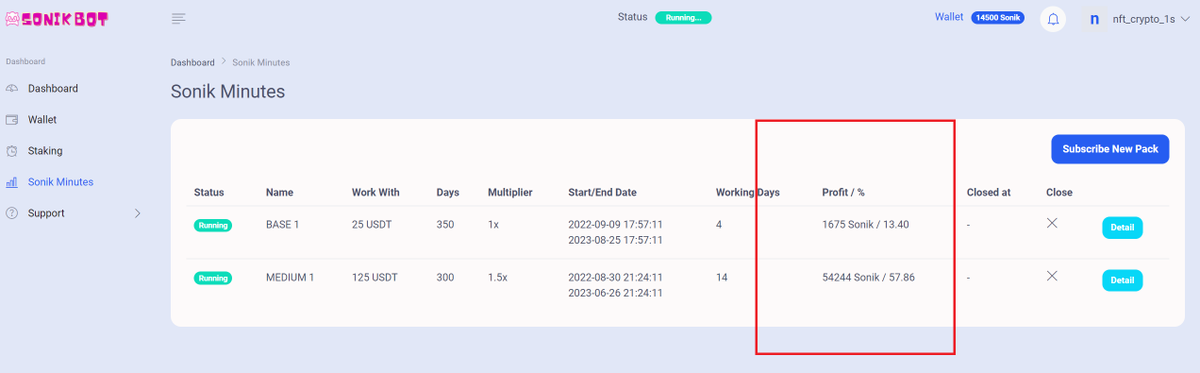Open Dashboard in the sidebar
The height and width of the screenshot is (373, 1200).
(x=53, y=89)
